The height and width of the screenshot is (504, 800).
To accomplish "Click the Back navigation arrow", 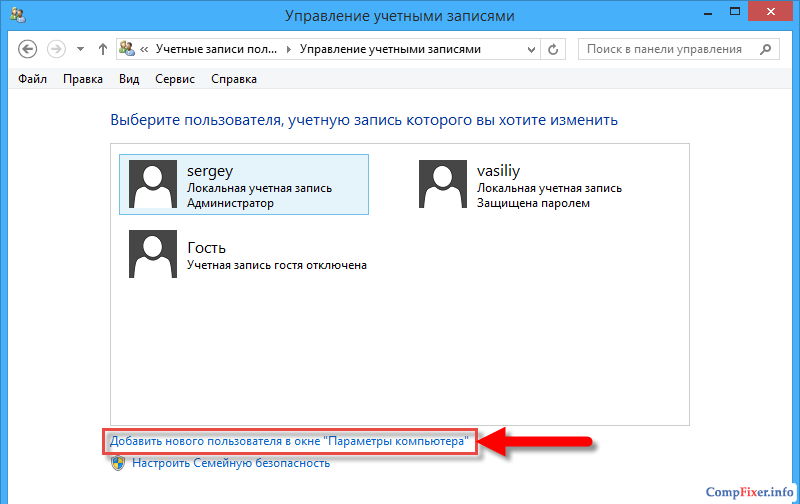I will pyautogui.click(x=28, y=49).
